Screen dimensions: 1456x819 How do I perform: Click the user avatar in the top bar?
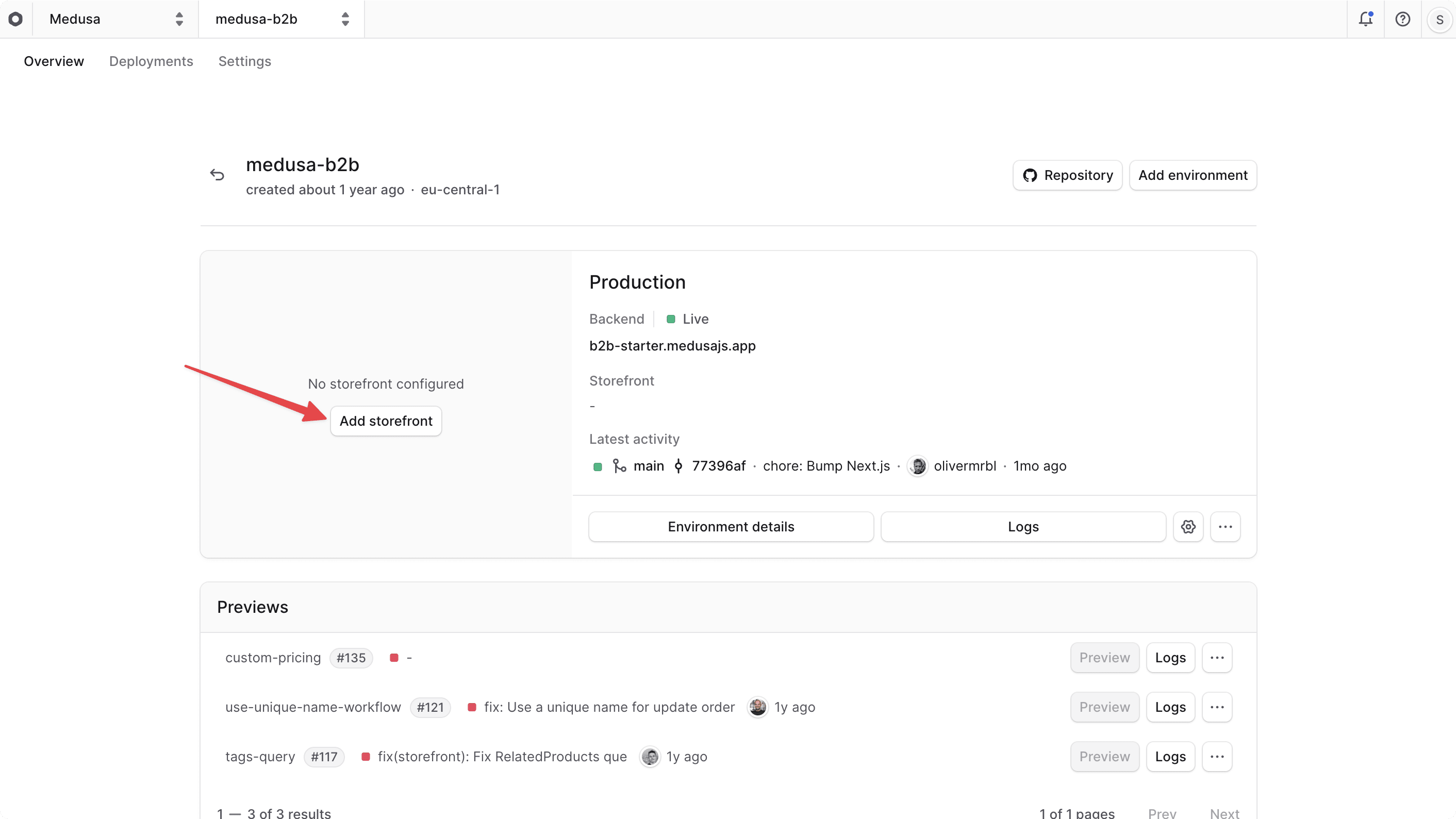click(1439, 19)
